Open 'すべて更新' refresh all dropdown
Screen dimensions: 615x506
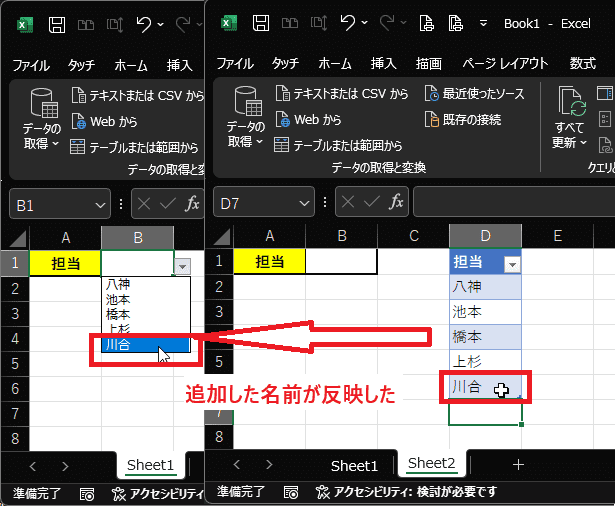570,142
